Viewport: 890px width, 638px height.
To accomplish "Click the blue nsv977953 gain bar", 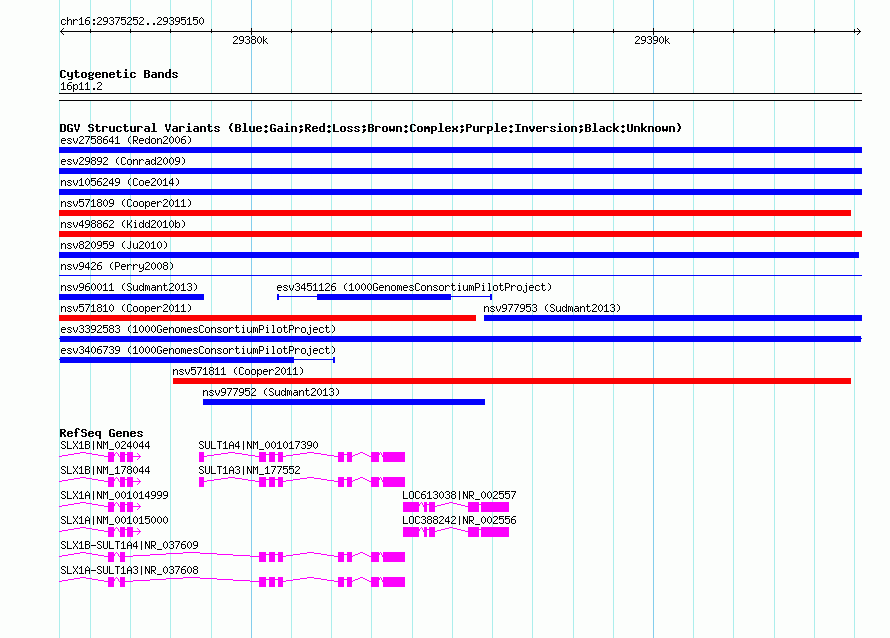I will tap(673, 318).
